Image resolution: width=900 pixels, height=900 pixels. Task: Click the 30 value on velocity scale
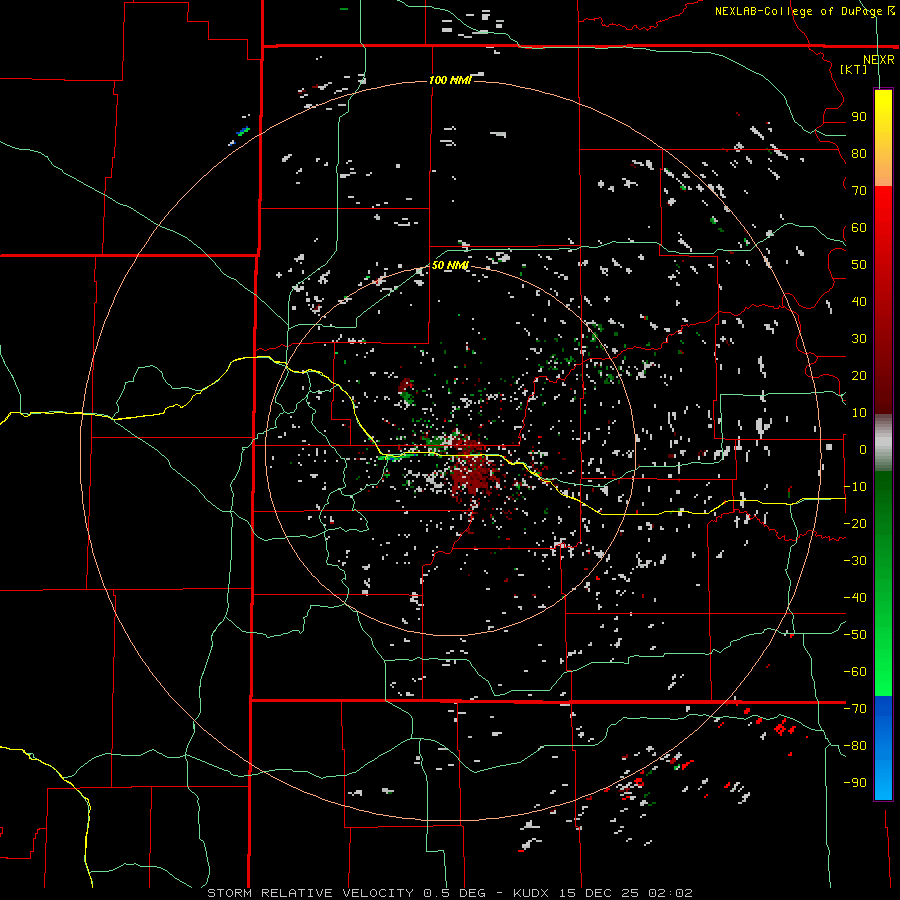coord(859,339)
